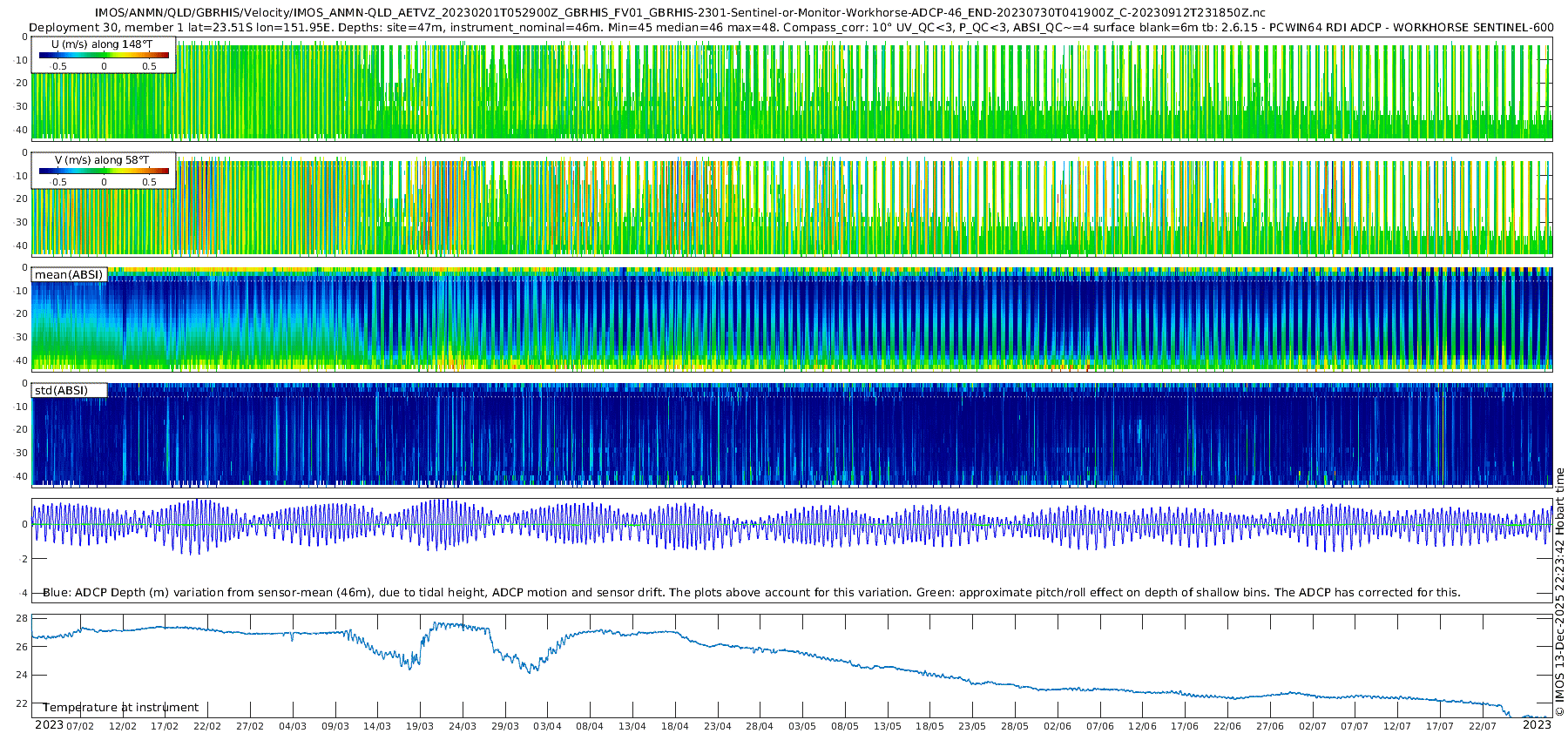Select the std(ABSI) panel label
The image size is (1568, 740).
[62, 390]
